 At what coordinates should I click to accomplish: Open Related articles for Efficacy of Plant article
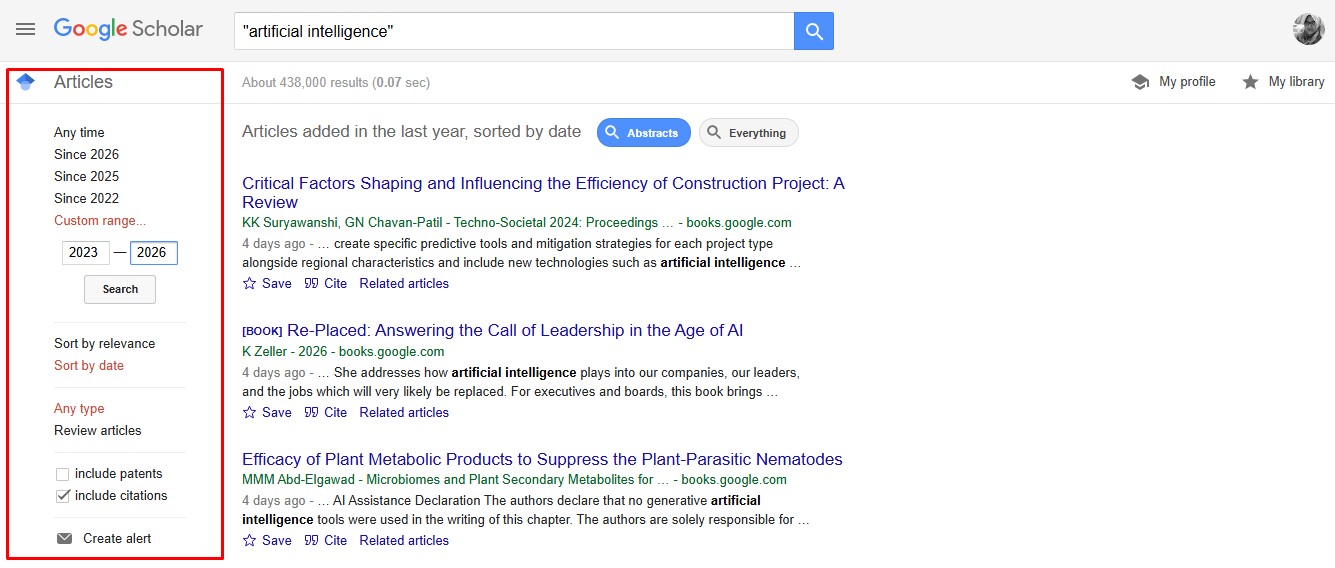tap(404, 541)
